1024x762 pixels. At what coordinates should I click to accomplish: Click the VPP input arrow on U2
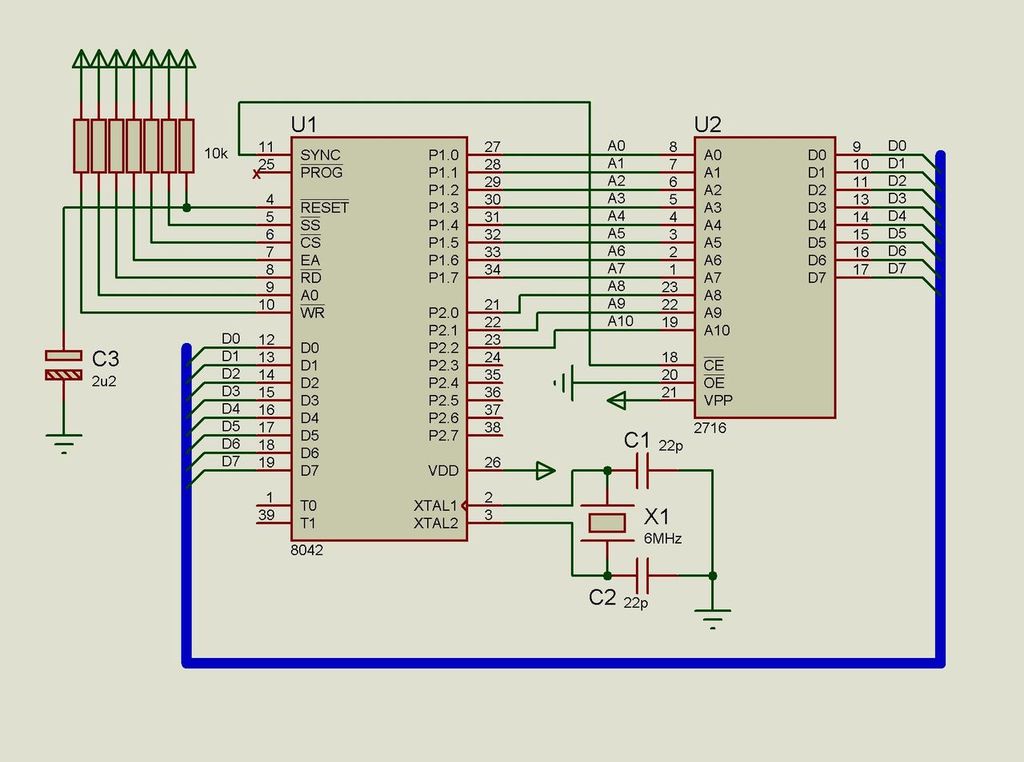click(618, 399)
